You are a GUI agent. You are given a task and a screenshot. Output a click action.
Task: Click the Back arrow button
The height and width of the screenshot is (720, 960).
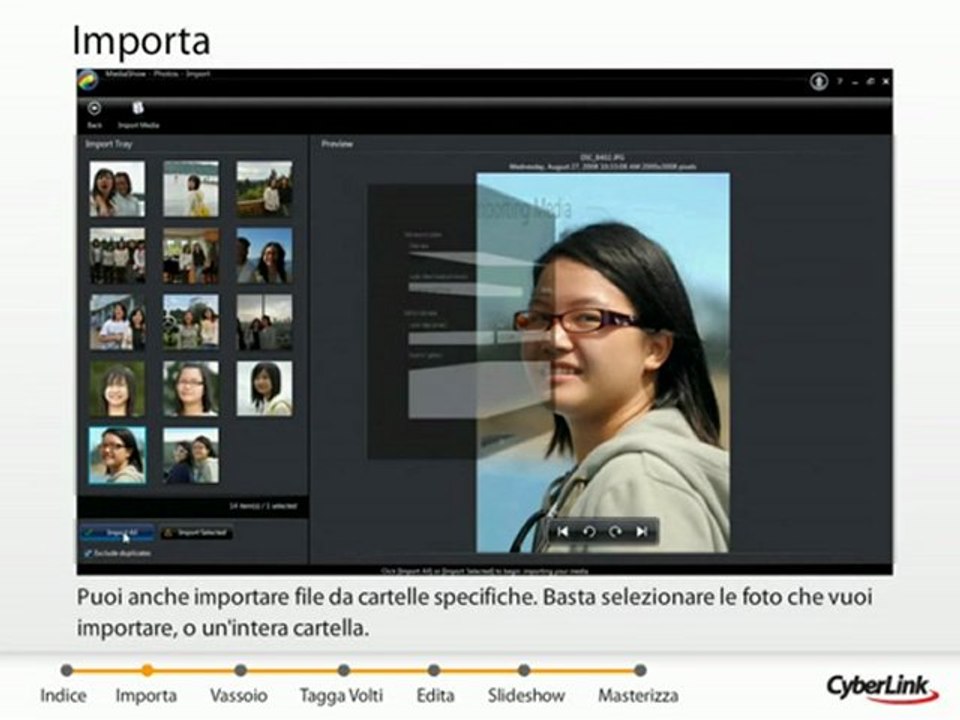coord(94,114)
